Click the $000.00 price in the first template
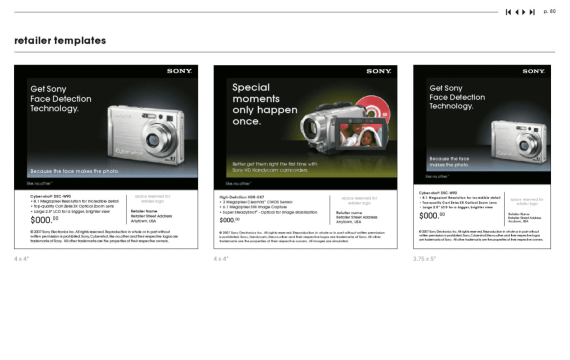 point(44,220)
